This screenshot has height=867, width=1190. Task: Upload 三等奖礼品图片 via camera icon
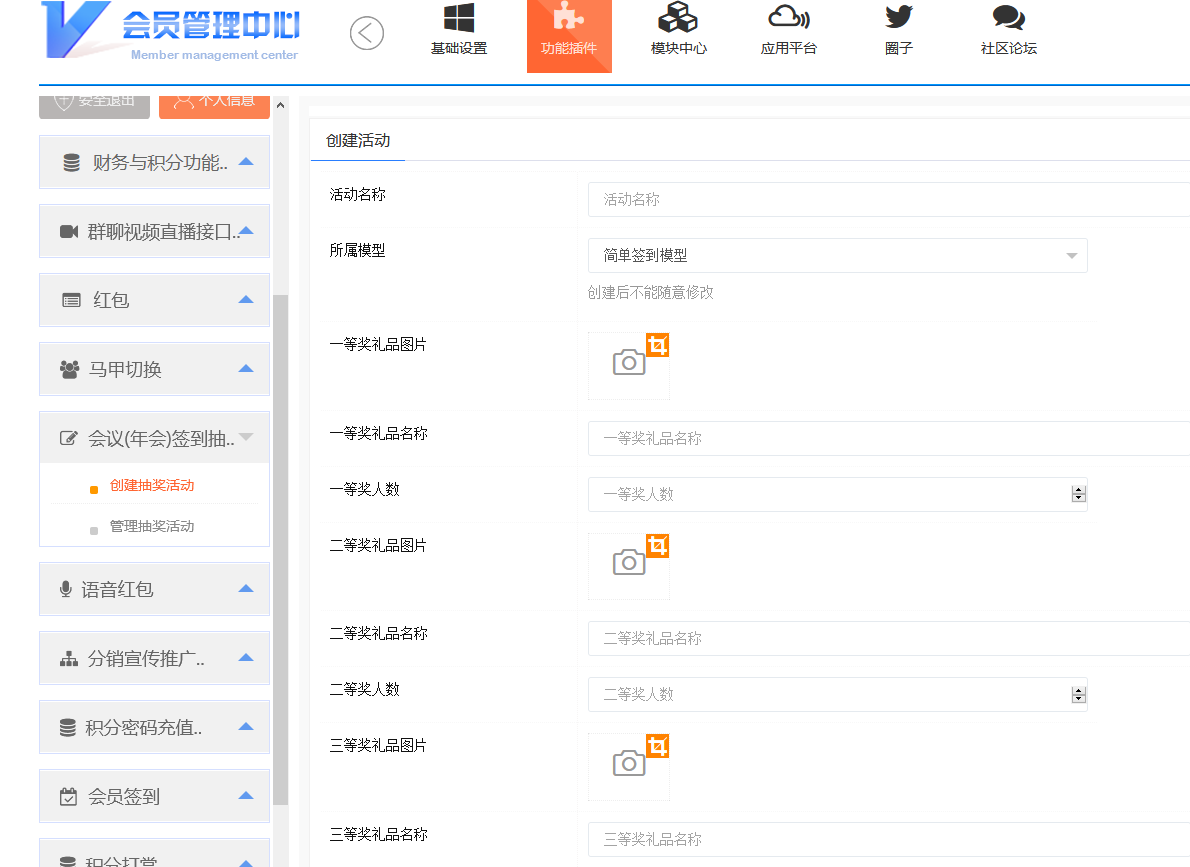tap(628, 764)
